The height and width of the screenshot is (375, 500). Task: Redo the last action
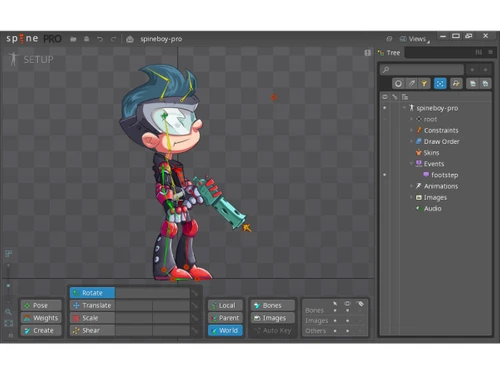point(113,39)
